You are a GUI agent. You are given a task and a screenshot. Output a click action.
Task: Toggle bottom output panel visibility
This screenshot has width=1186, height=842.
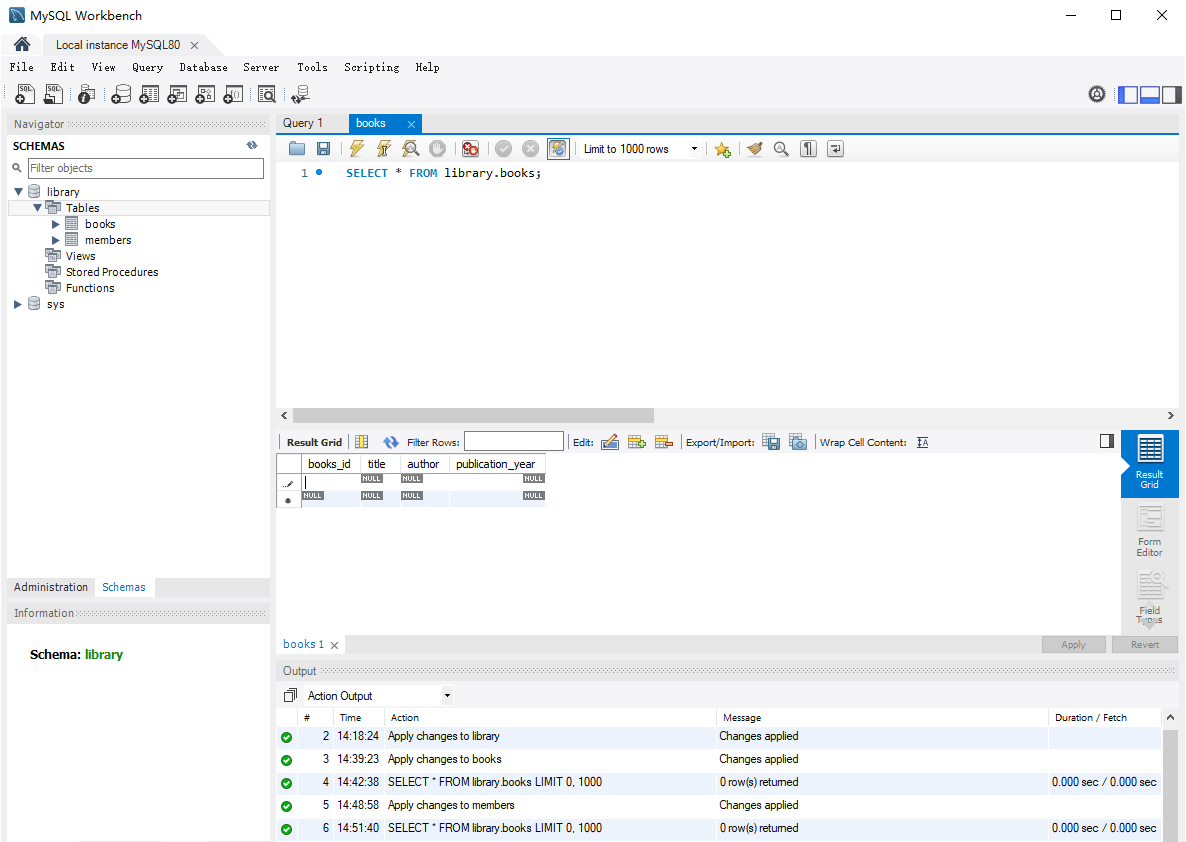[1150, 95]
